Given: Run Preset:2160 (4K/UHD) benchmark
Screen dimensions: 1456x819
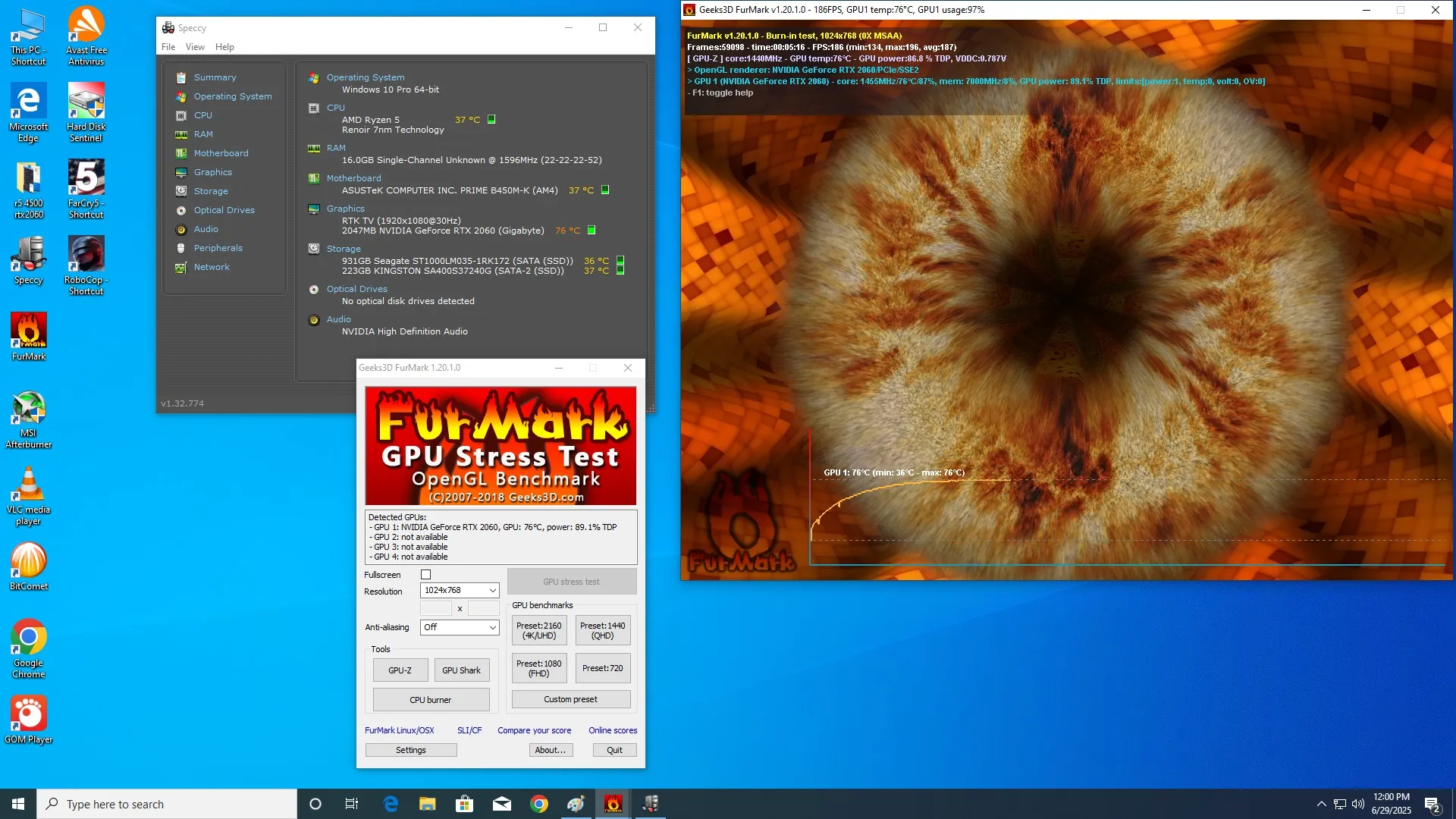Looking at the screenshot, I should 539,631.
